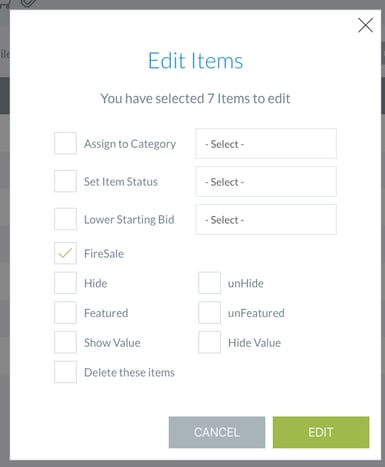Click the green Edit button
385x467 pixels.
[321, 432]
